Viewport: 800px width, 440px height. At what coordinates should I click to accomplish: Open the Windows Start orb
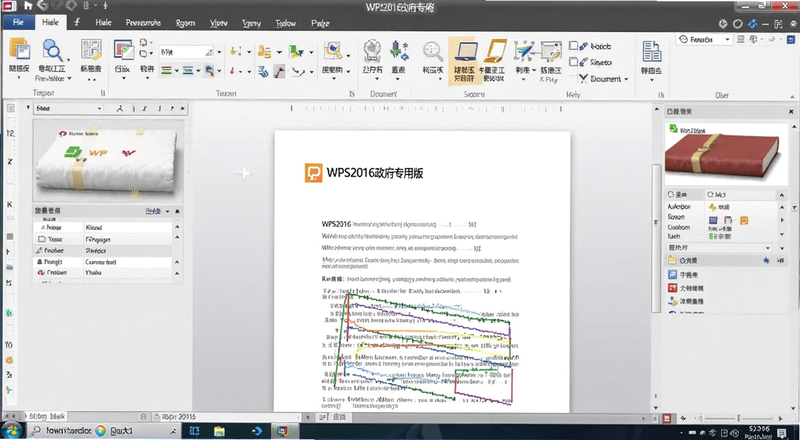[x=12, y=430]
